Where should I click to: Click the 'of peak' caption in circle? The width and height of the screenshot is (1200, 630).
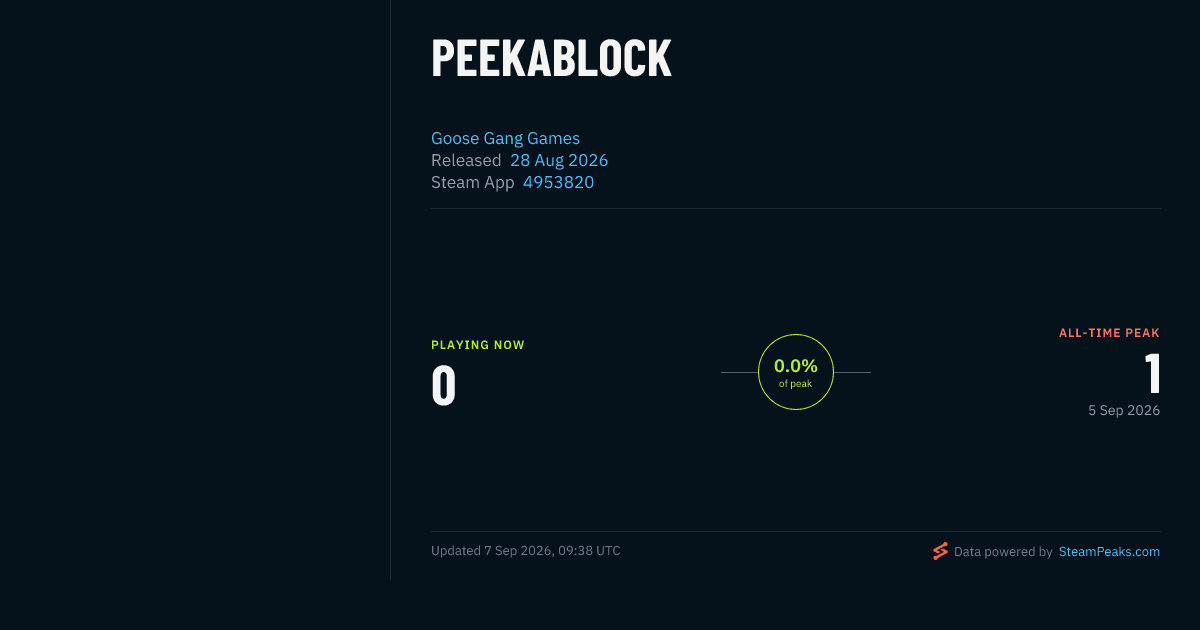tap(796, 384)
